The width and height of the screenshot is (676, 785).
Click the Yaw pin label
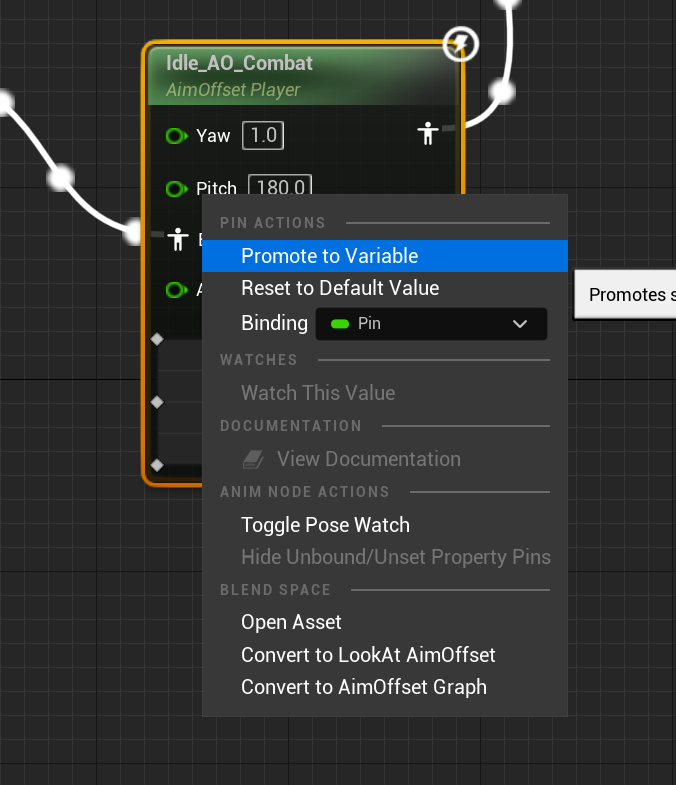point(213,136)
